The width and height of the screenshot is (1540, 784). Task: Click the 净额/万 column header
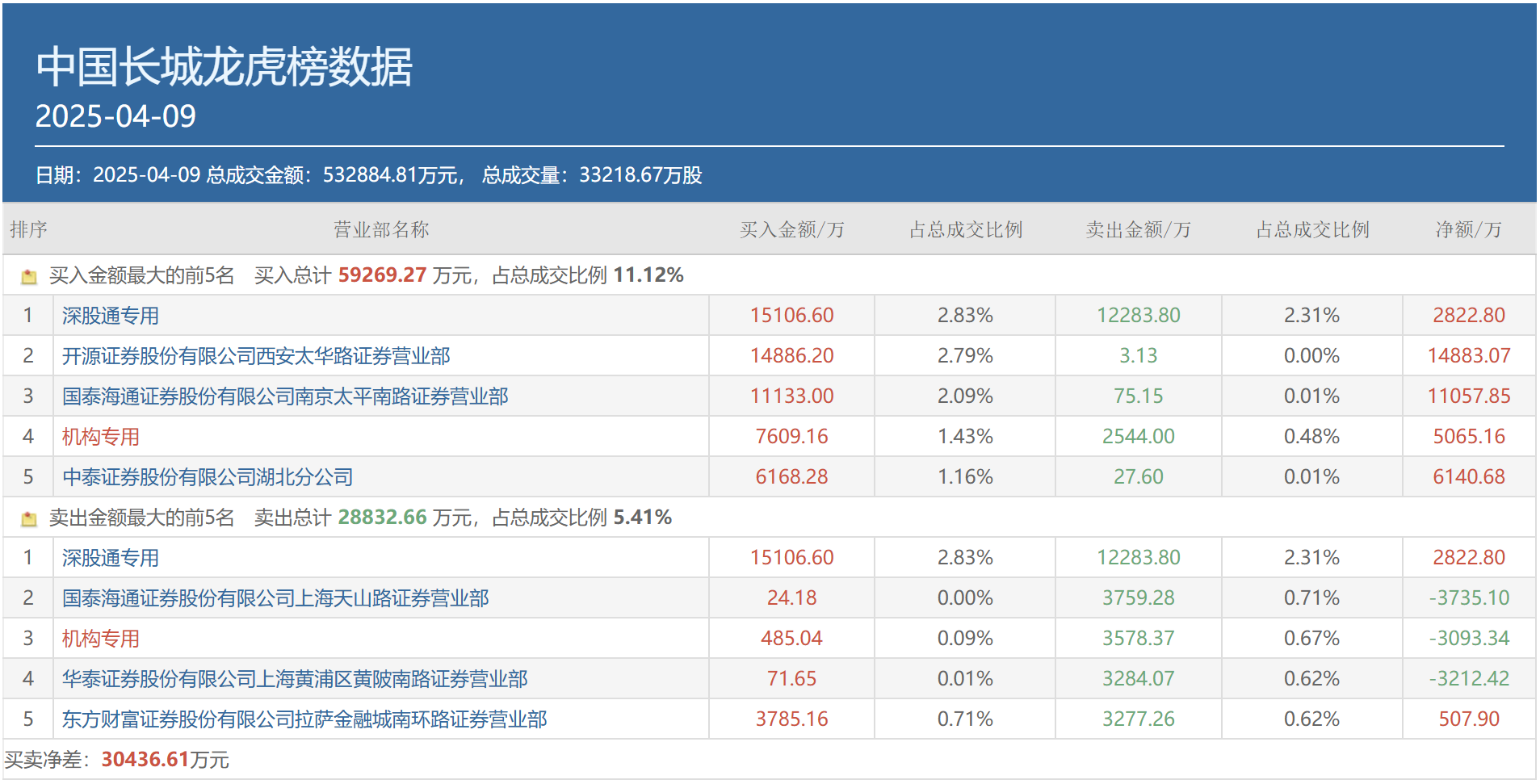coord(1469,230)
